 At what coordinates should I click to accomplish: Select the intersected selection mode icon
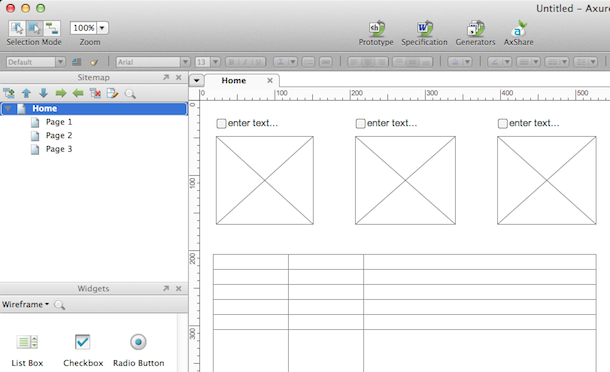pyautogui.click(x=16, y=28)
